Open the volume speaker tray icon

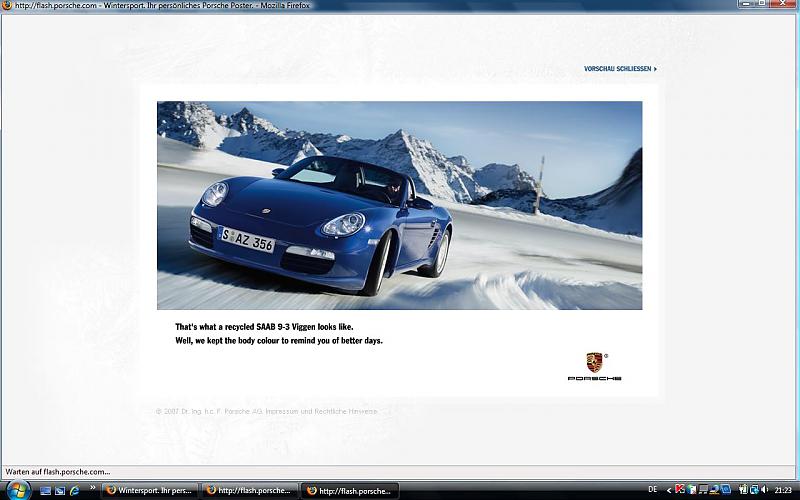point(764,490)
